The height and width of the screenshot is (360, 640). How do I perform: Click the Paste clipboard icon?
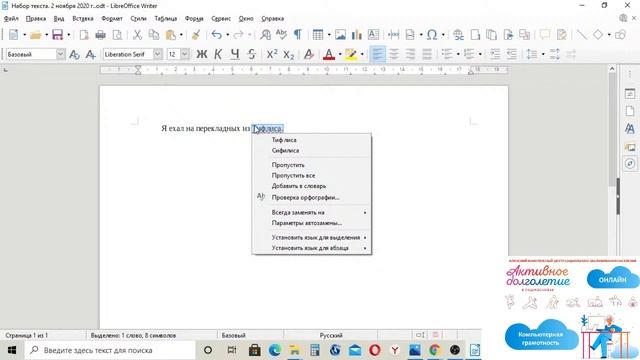coord(171,35)
